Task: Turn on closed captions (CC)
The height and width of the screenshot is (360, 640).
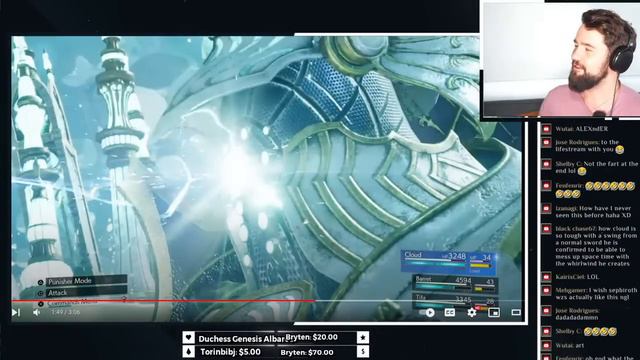Action: (449, 312)
